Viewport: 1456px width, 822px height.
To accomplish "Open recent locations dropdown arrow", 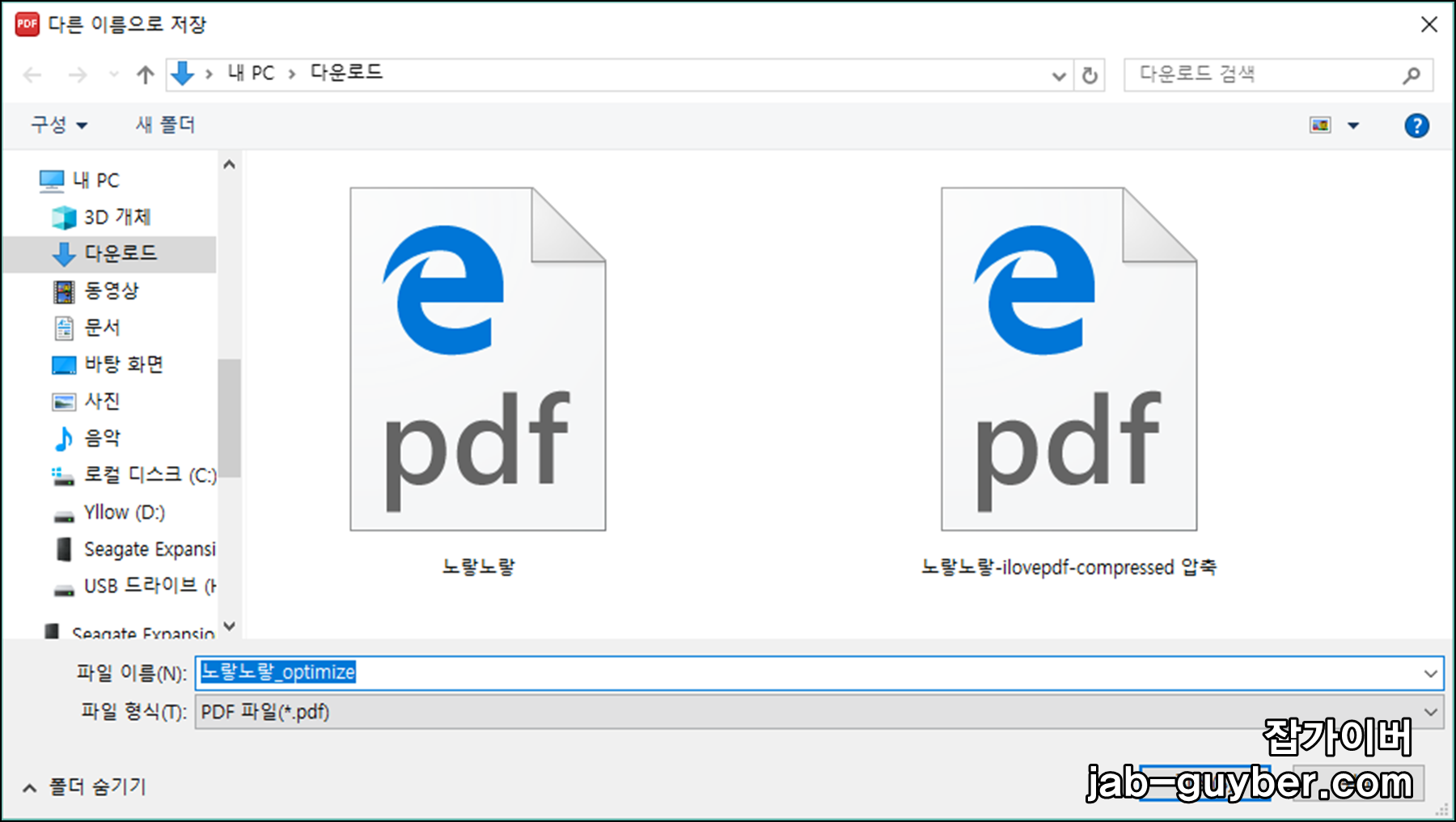I will click(114, 75).
